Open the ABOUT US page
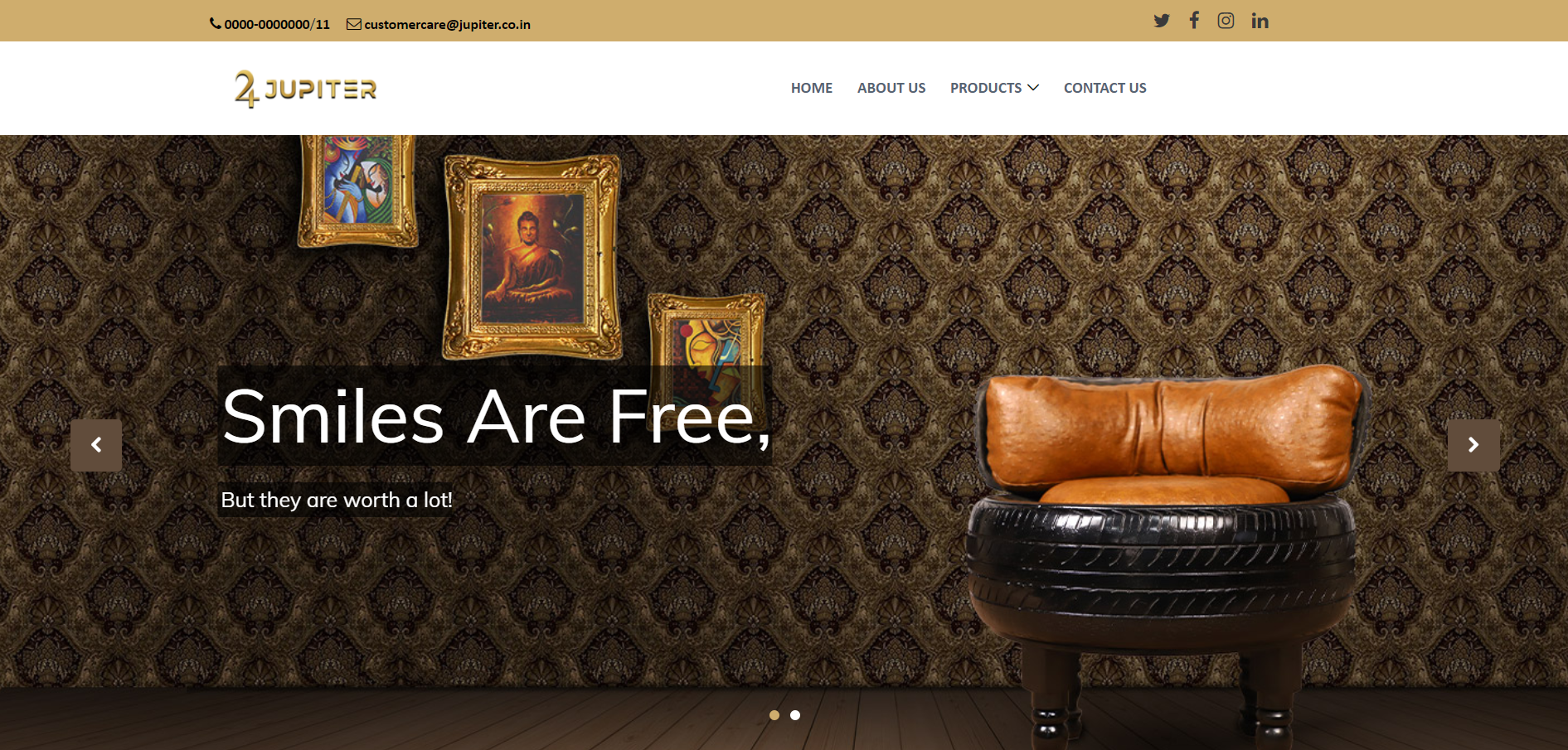This screenshot has height=750, width=1568. click(x=891, y=88)
